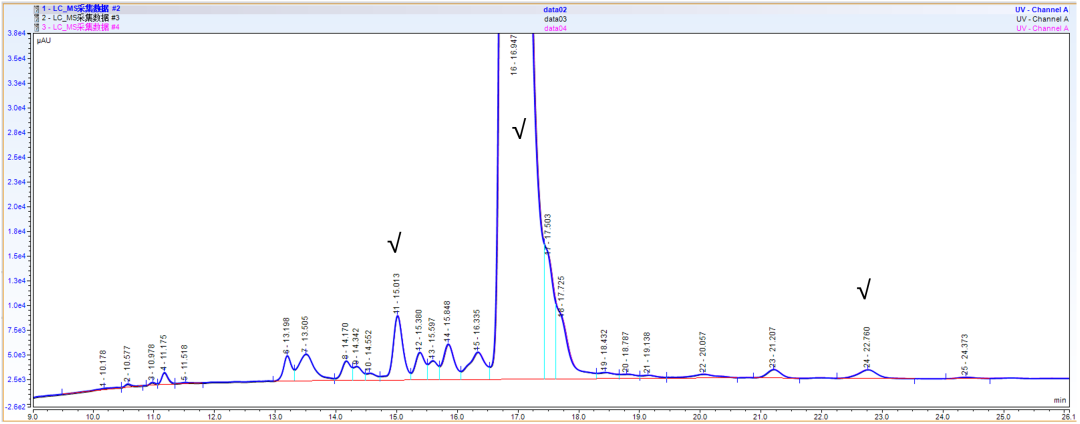Select the main peak label 16 - 16.947
Screen dimensions: 1080x424
514,56
